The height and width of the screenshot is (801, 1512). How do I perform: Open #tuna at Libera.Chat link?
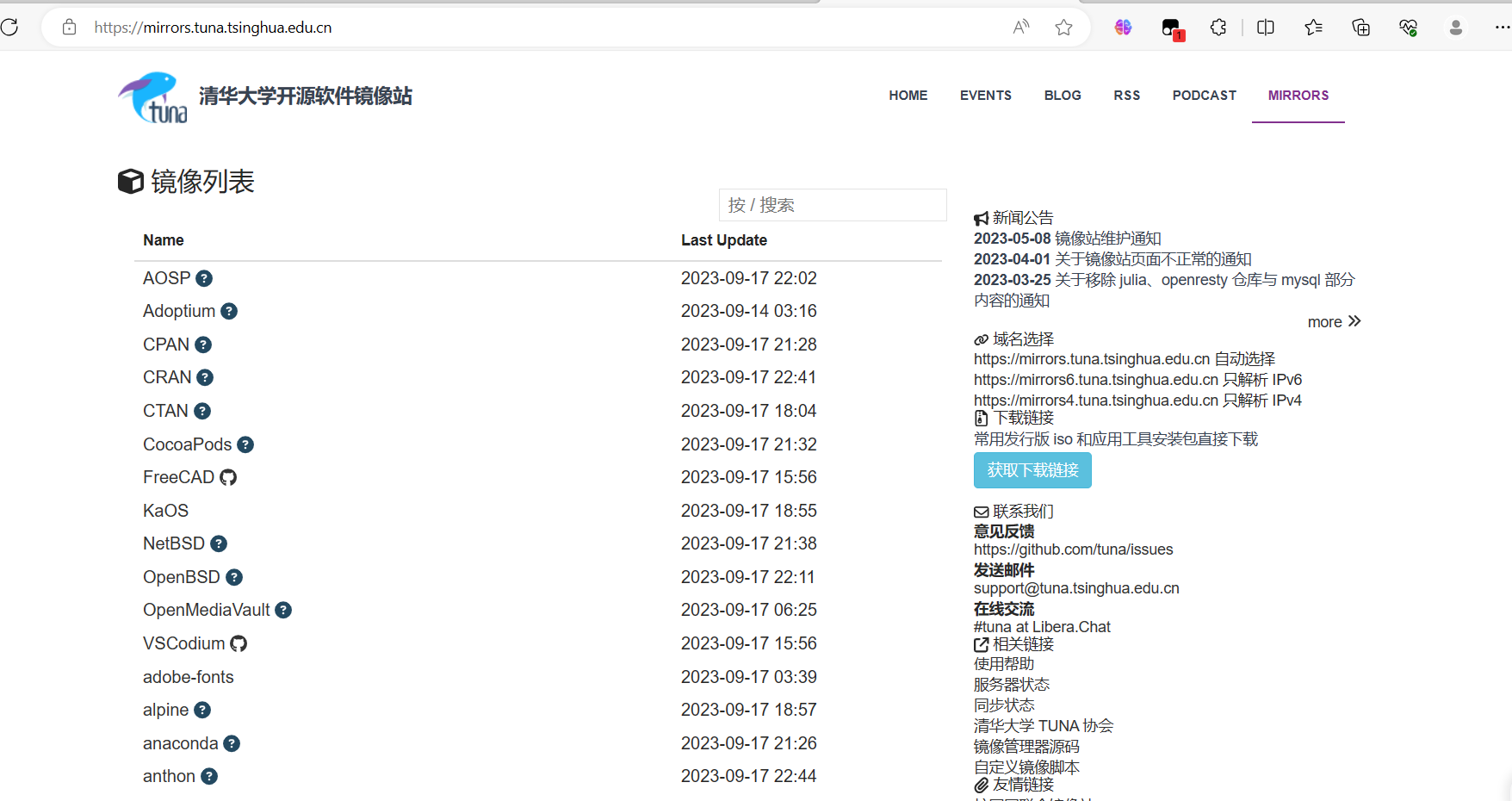click(x=1042, y=627)
